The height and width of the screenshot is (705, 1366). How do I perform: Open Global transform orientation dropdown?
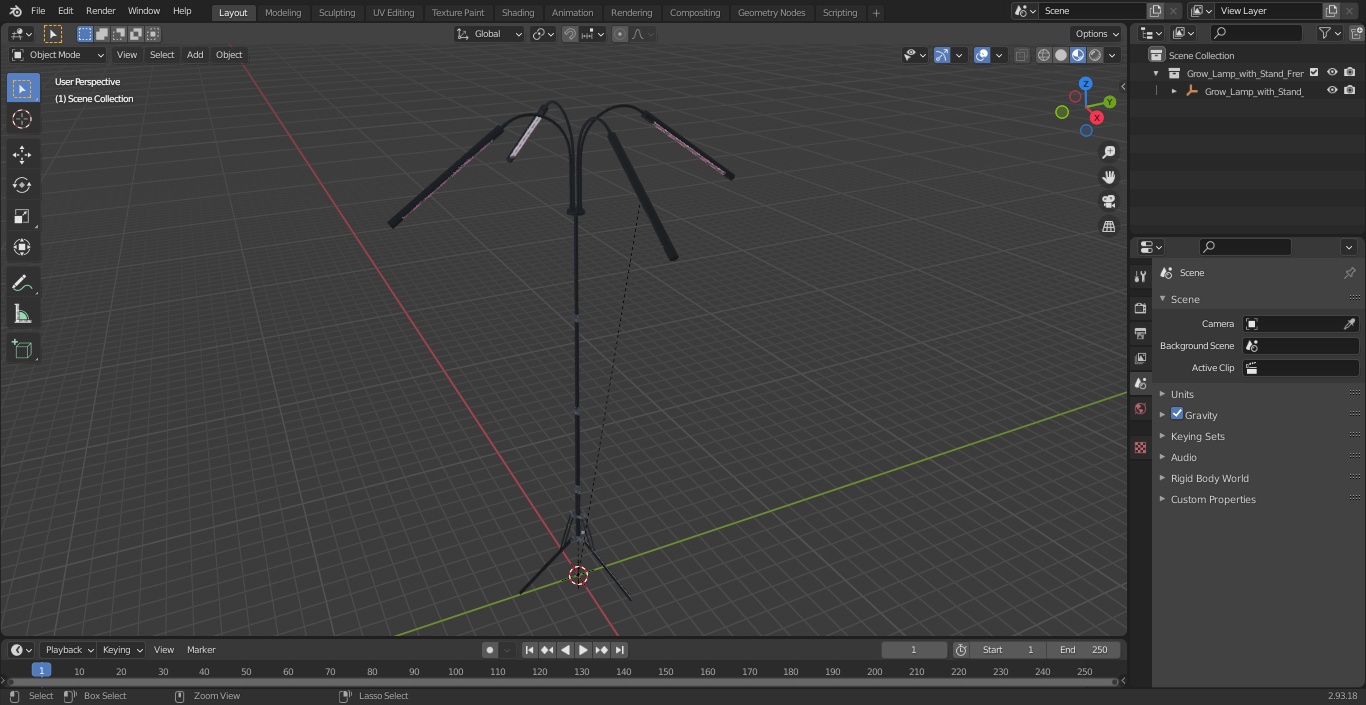(490, 34)
